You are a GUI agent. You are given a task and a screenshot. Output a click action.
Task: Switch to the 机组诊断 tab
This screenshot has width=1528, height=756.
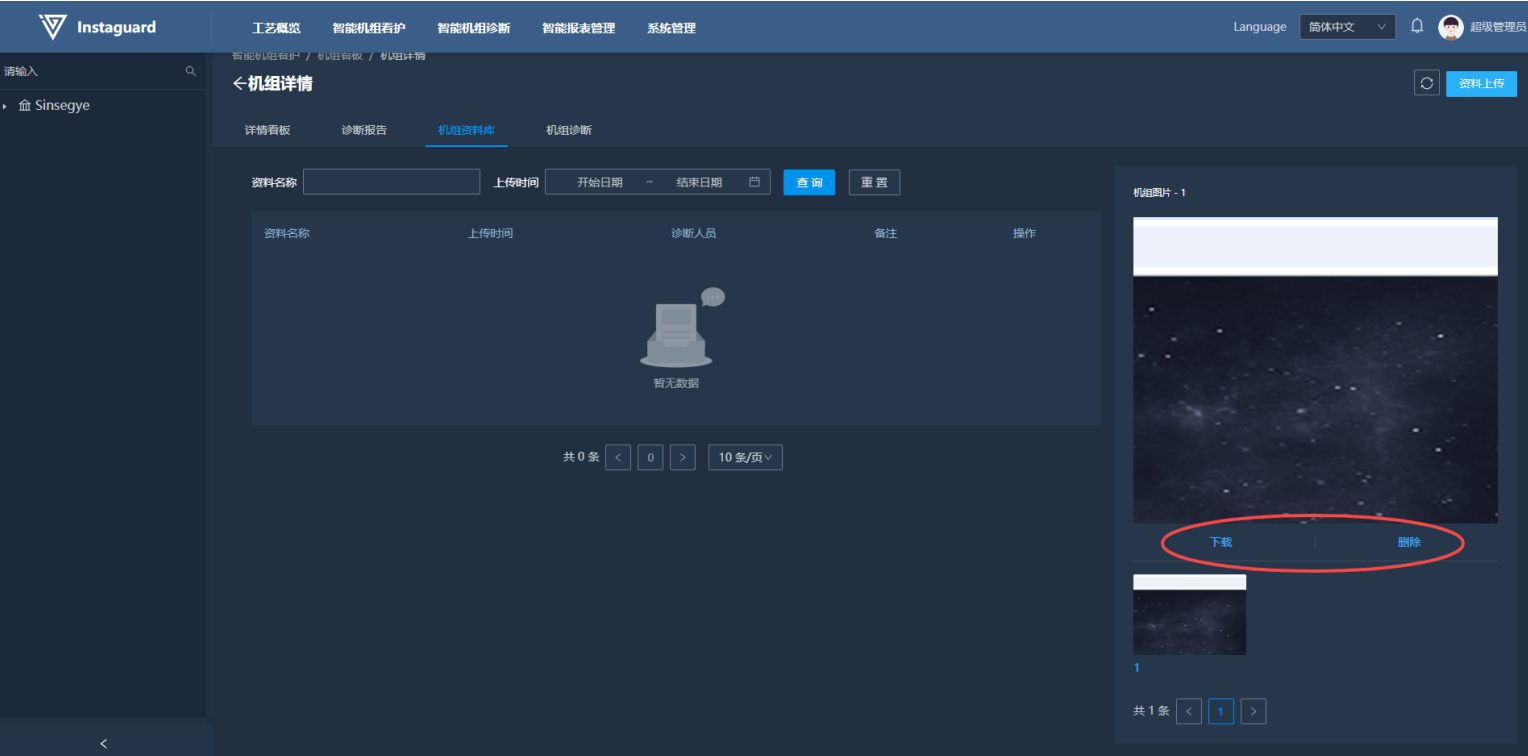pos(568,130)
